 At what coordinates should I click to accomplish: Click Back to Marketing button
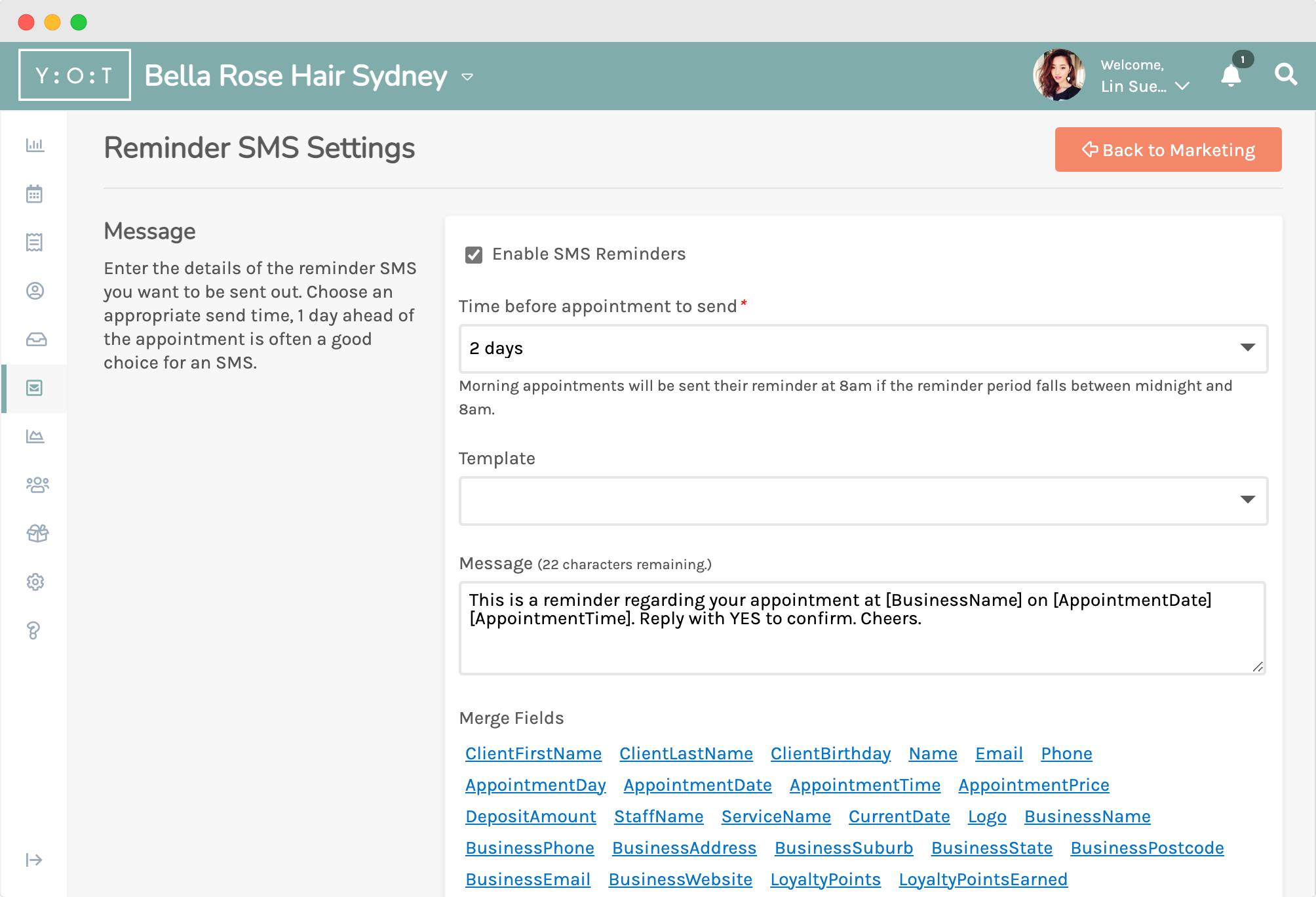click(1168, 149)
